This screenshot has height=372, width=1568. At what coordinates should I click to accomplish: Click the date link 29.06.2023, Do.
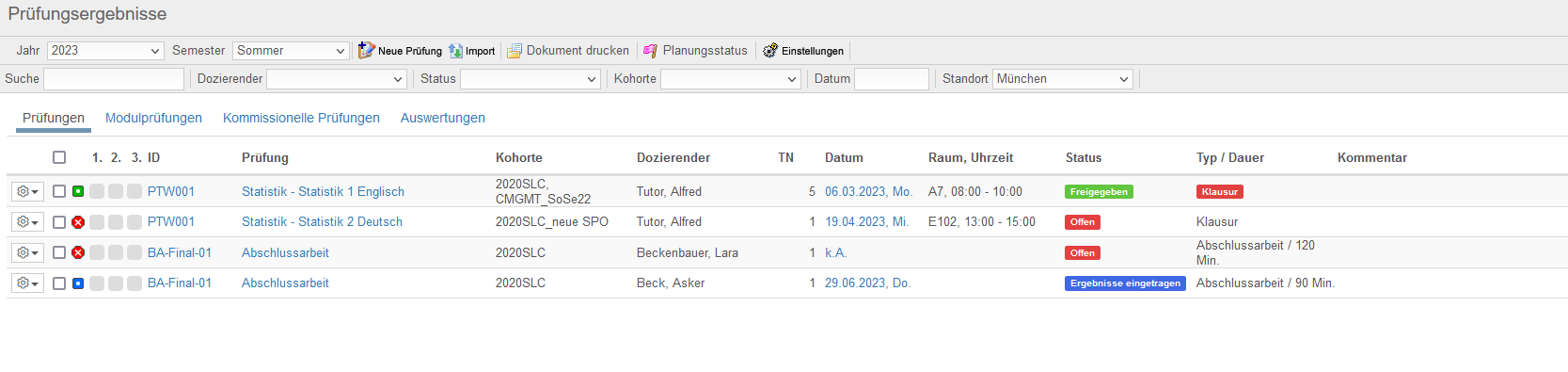[867, 283]
